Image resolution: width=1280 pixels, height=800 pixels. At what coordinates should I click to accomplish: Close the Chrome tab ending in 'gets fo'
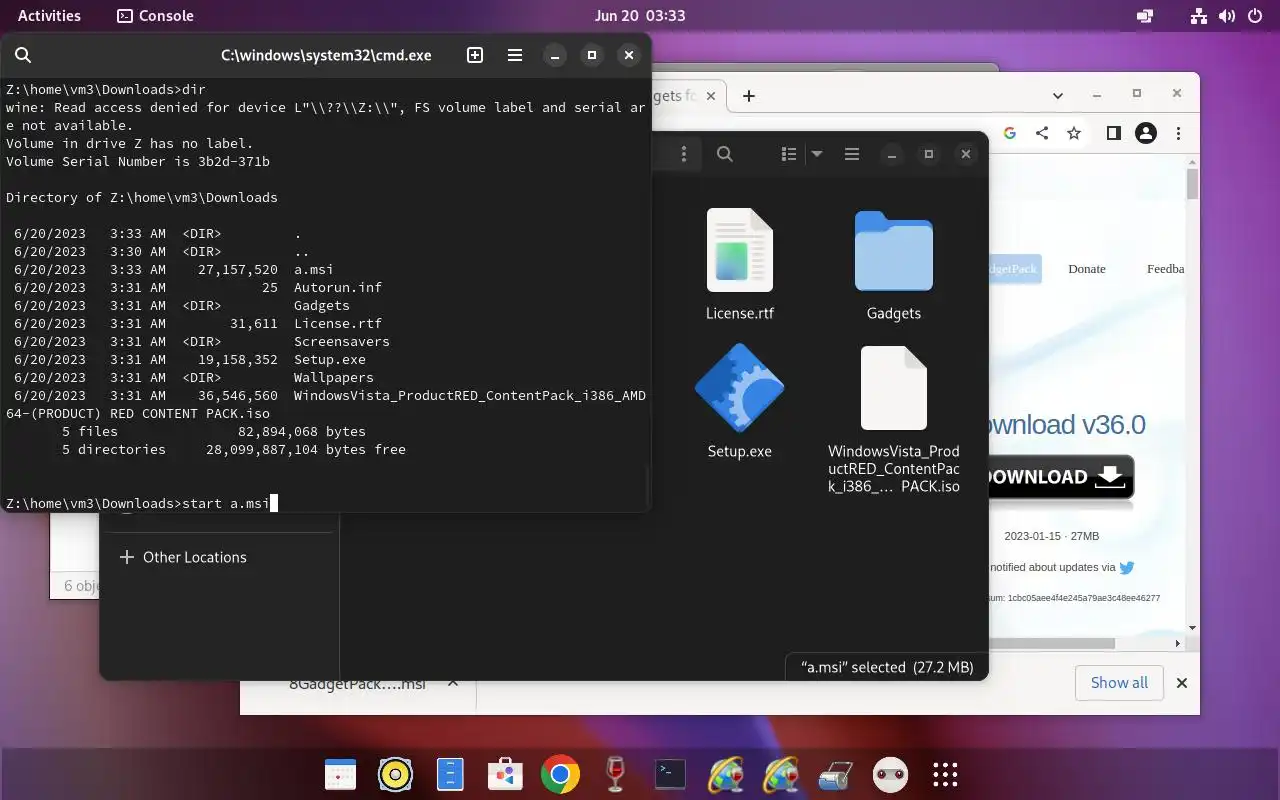[x=711, y=96]
